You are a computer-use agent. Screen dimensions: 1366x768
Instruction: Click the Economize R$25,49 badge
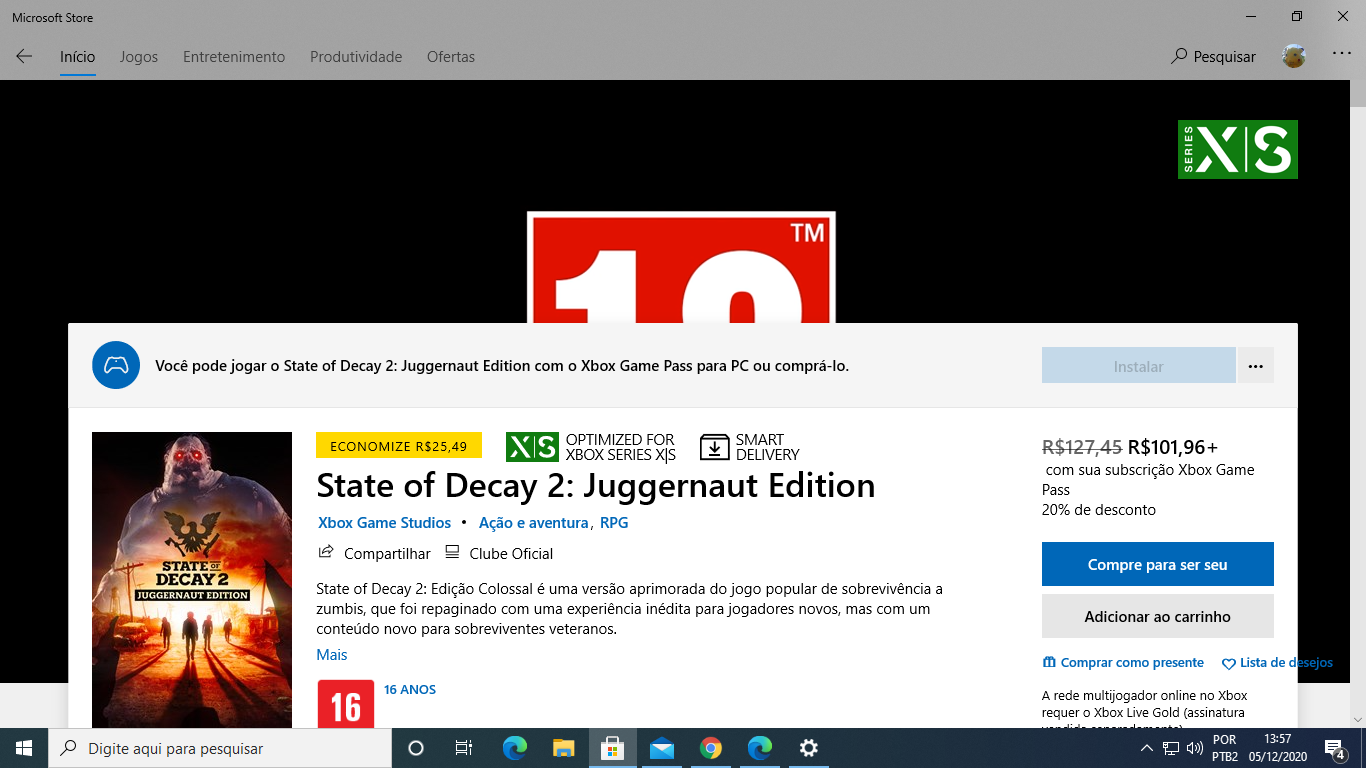pos(399,446)
